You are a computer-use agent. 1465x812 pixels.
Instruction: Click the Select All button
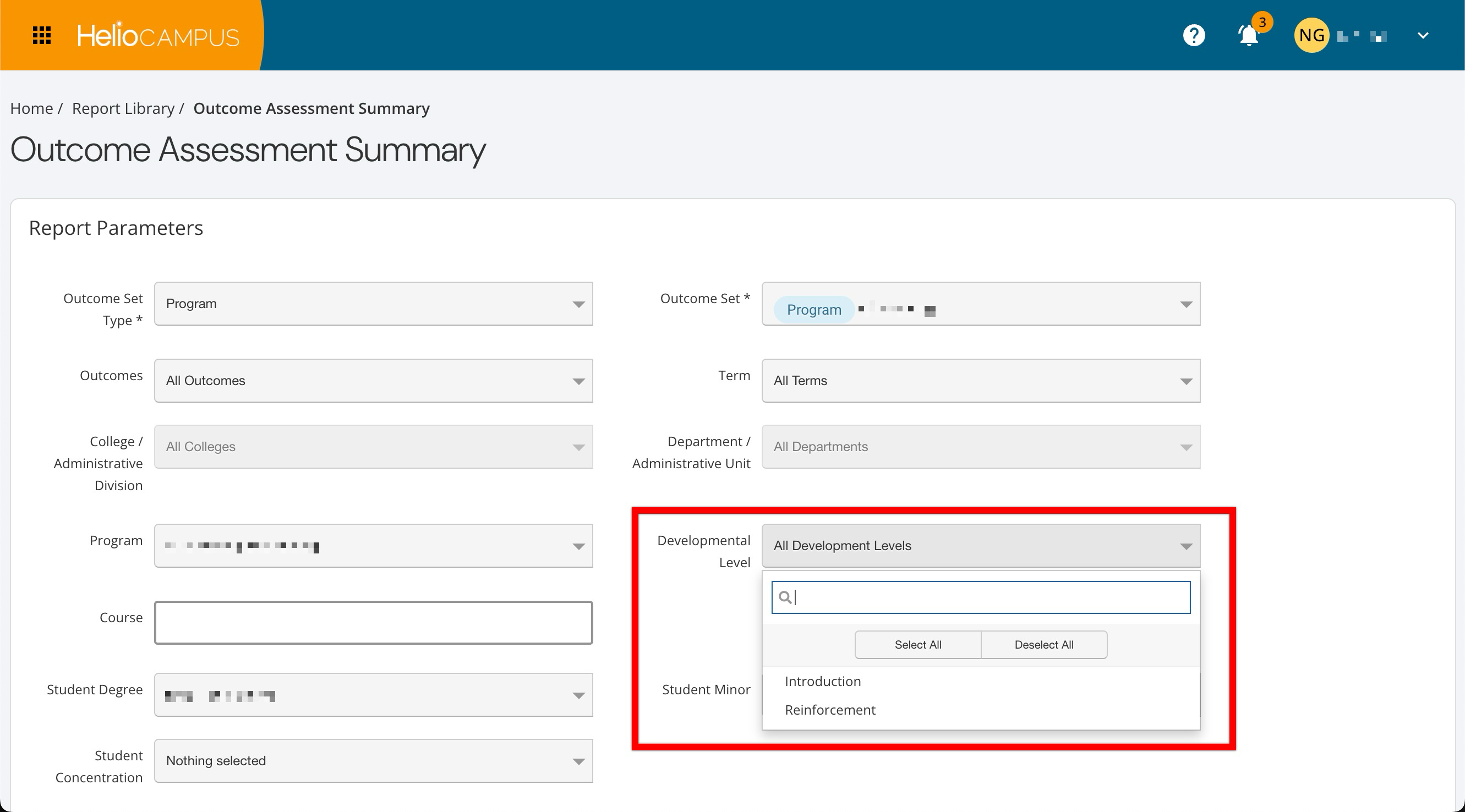(x=917, y=644)
